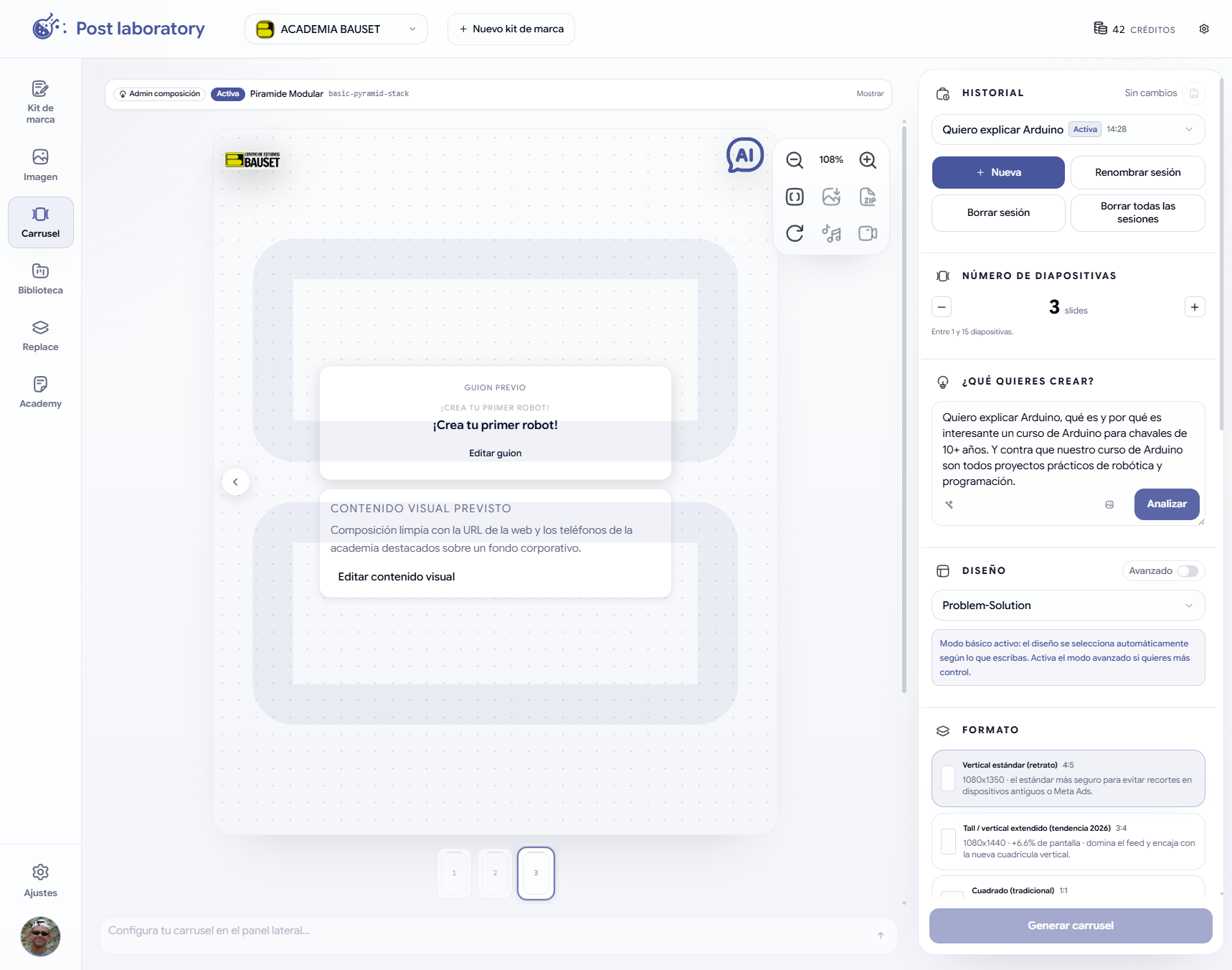The height and width of the screenshot is (970, 1232).
Task: Zoom in the carousel canvas
Action: coord(868,160)
